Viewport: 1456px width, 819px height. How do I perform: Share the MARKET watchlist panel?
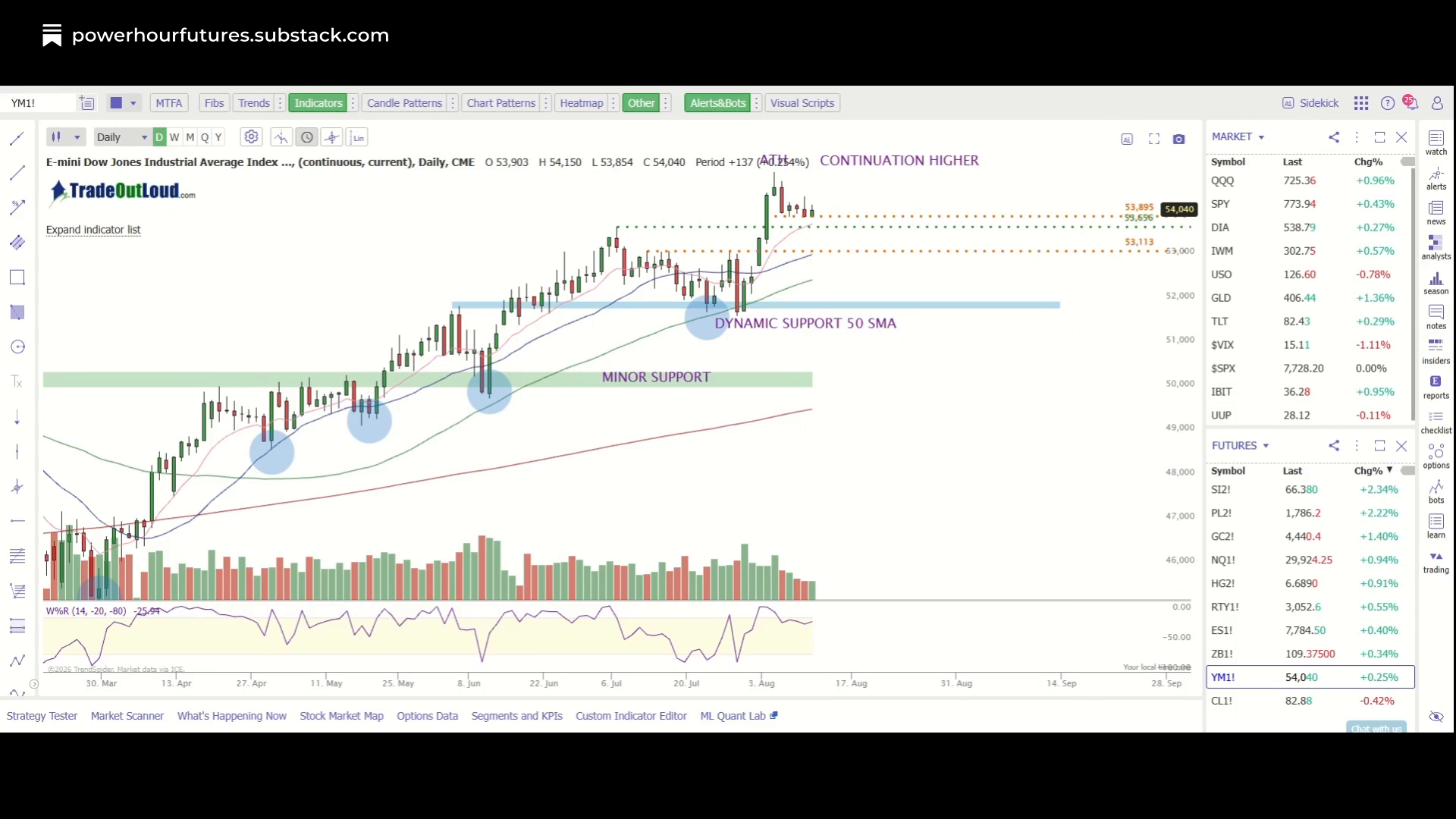(x=1334, y=137)
